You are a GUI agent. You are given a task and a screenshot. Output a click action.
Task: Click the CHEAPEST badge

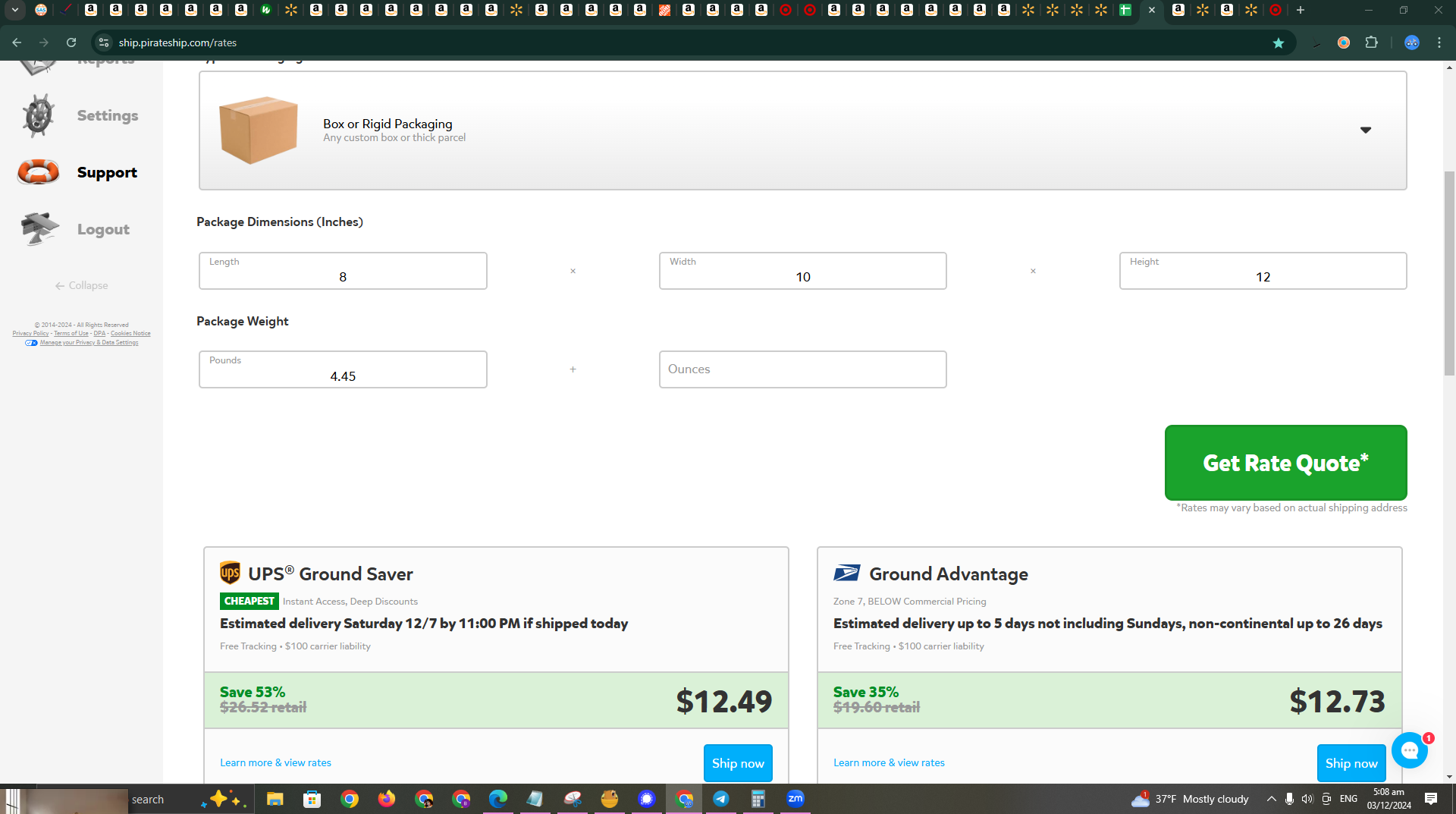[x=249, y=601]
